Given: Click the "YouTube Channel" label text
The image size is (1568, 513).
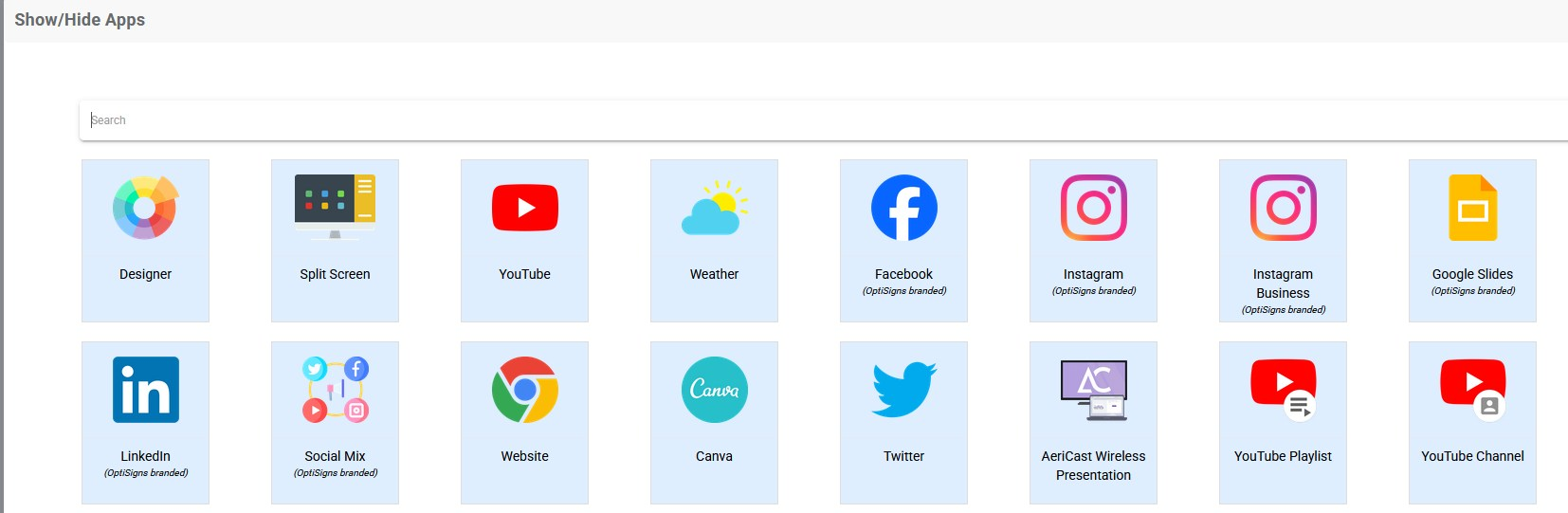Looking at the screenshot, I should click(1472, 456).
